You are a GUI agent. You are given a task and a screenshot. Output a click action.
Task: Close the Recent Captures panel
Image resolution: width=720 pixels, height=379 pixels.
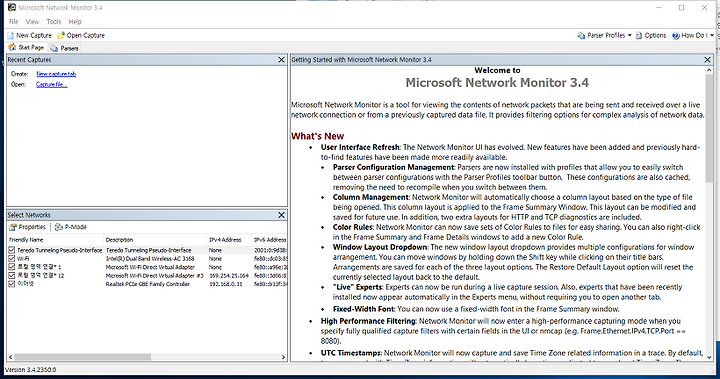pyautogui.click(x=281, y=60)
